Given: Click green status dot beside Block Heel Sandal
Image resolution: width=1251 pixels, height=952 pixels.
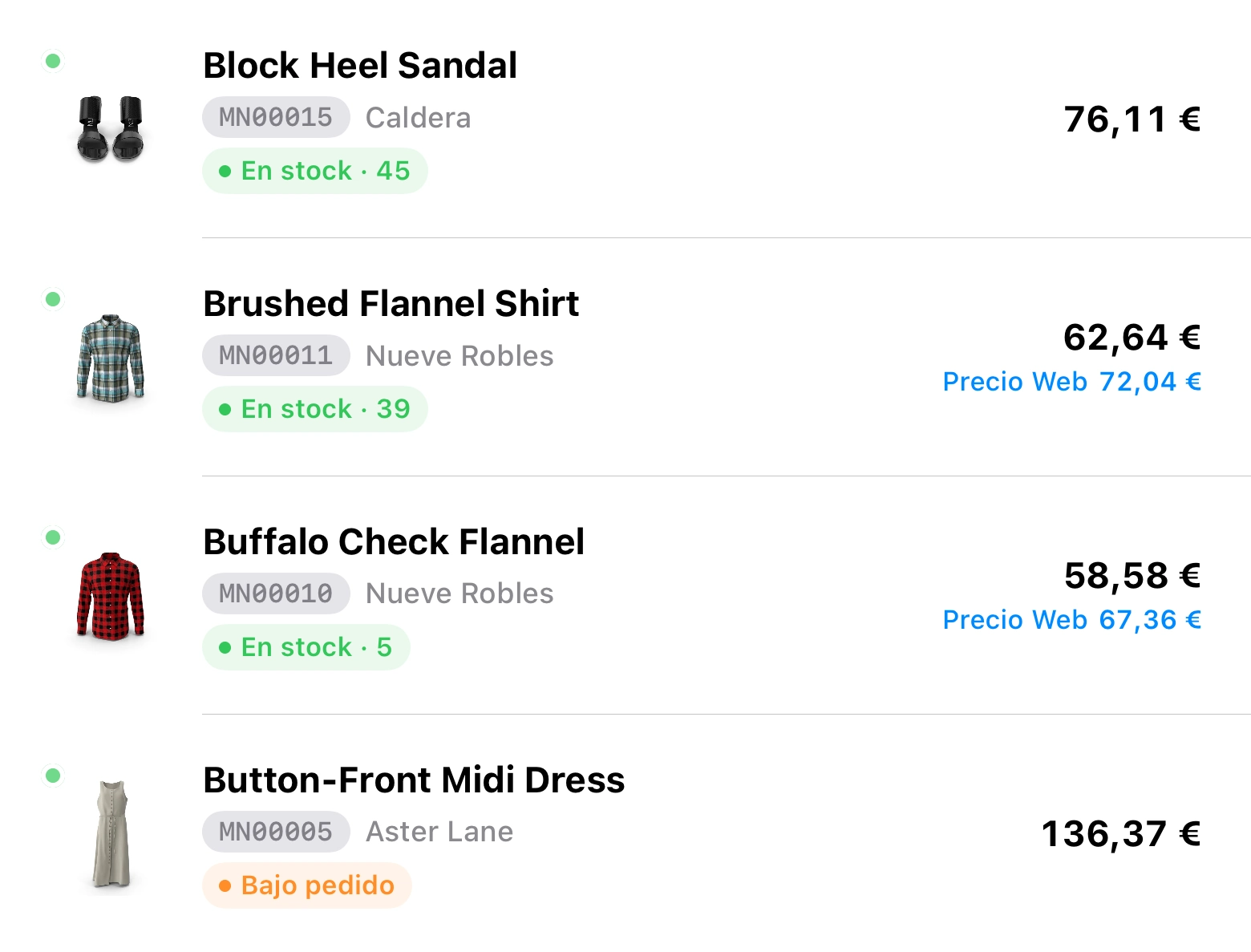Looking at the screenshot, I should click(x=53, y=61).
